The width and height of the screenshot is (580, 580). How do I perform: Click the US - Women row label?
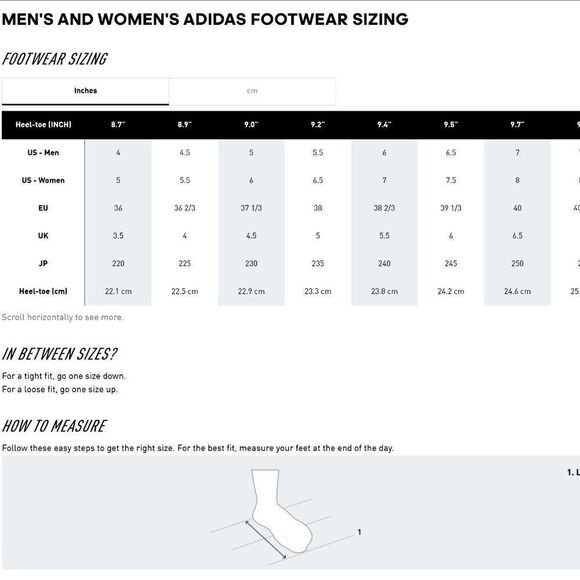[43, 180]
